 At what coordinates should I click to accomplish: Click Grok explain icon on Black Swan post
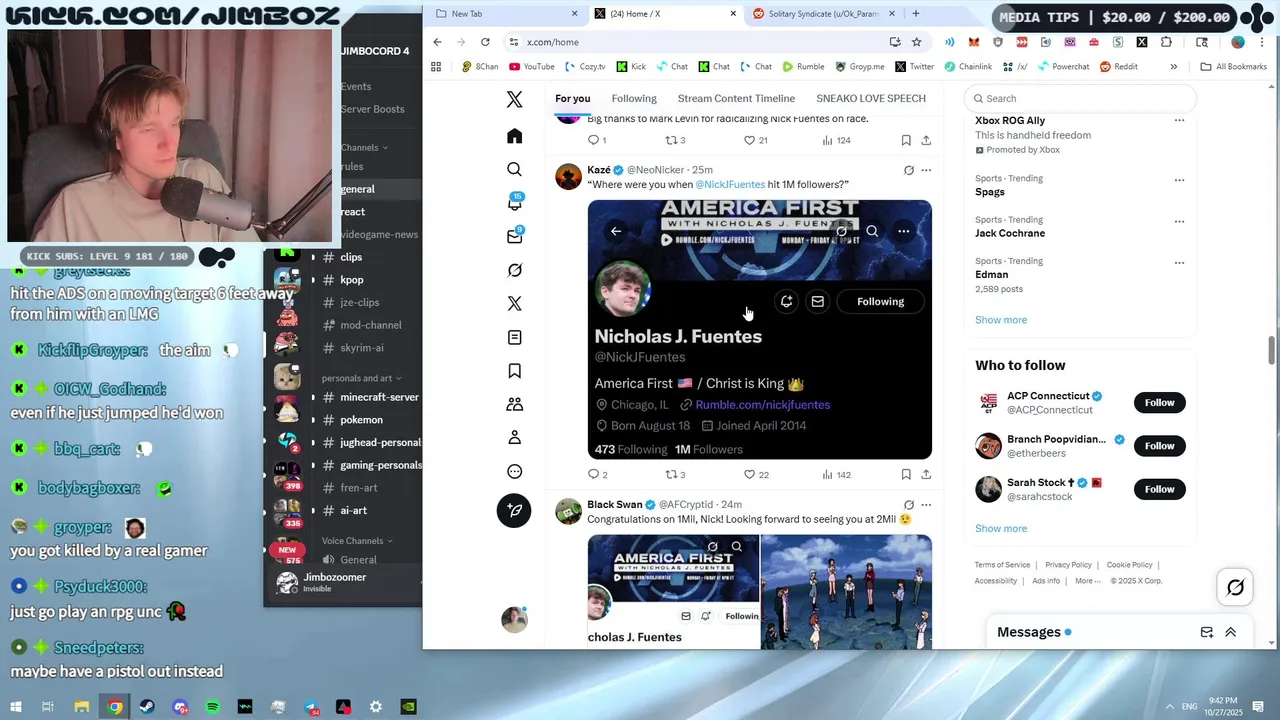click(908, 505)
